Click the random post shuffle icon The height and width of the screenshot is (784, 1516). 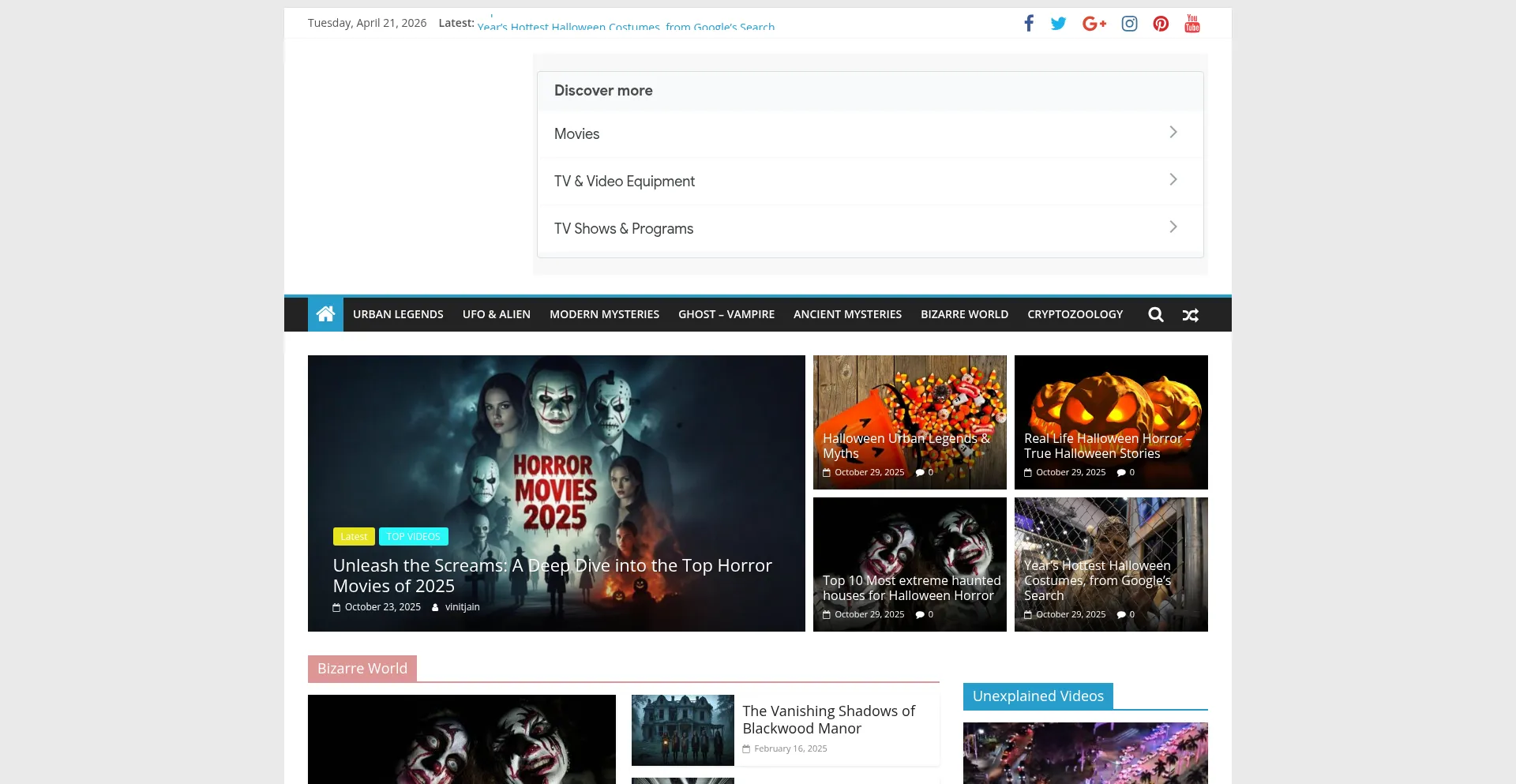coord(1191,315)
